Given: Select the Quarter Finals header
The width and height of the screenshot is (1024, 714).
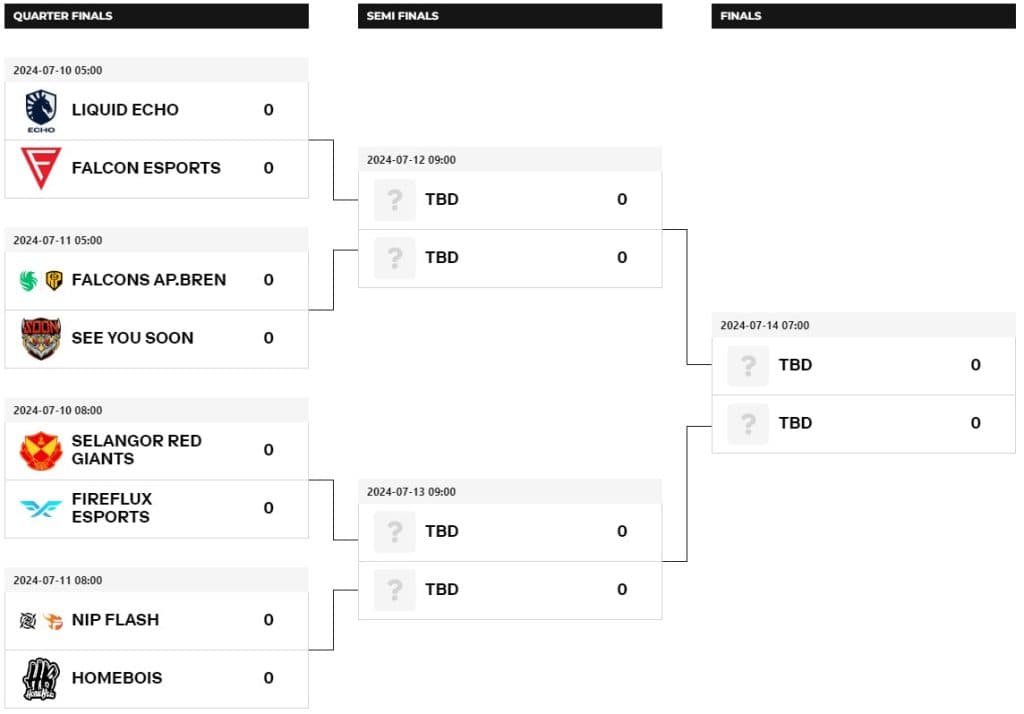Looking at the screenshot, I should pos(155,16).
